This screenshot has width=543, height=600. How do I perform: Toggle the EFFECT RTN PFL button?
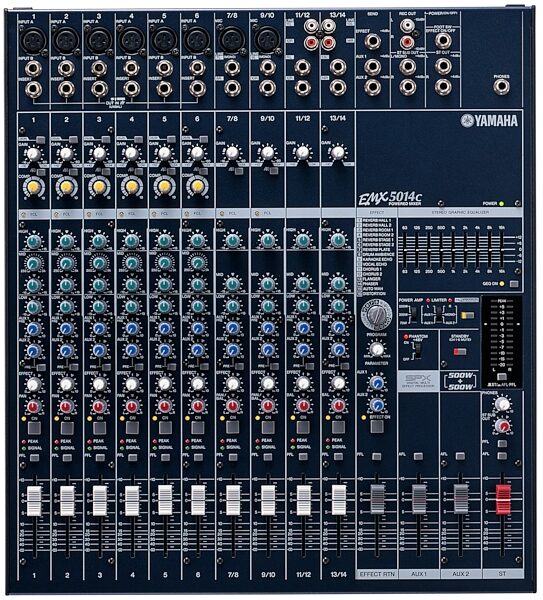(x=377, y=456)
